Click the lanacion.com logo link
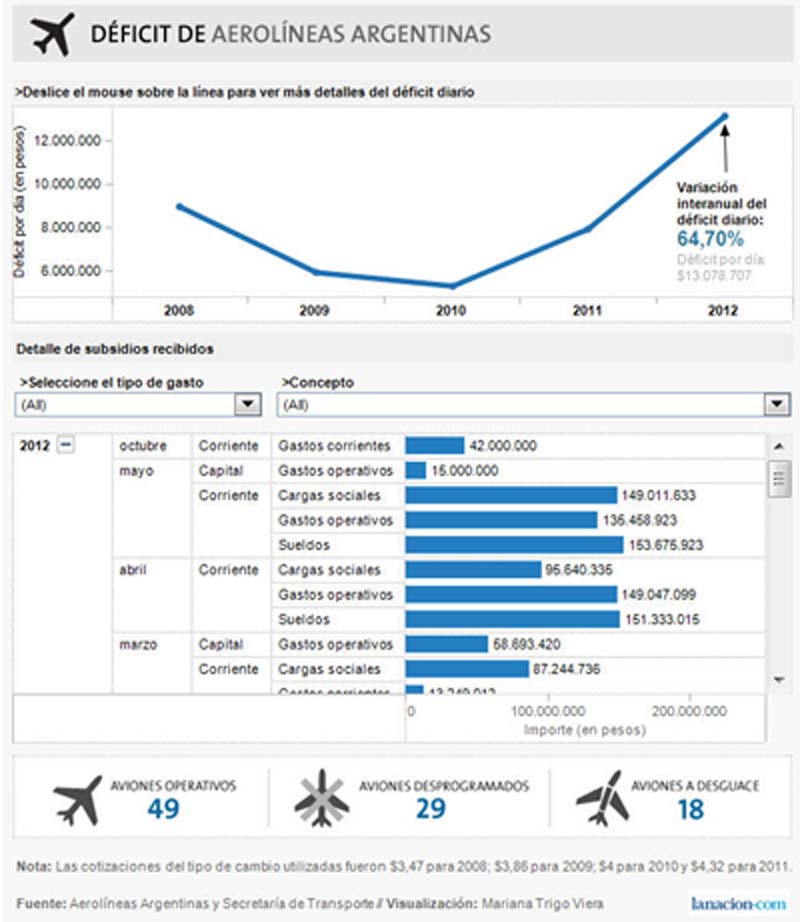Screen dimensions: 800x922 pyautogui.click(x=738, y=903)
